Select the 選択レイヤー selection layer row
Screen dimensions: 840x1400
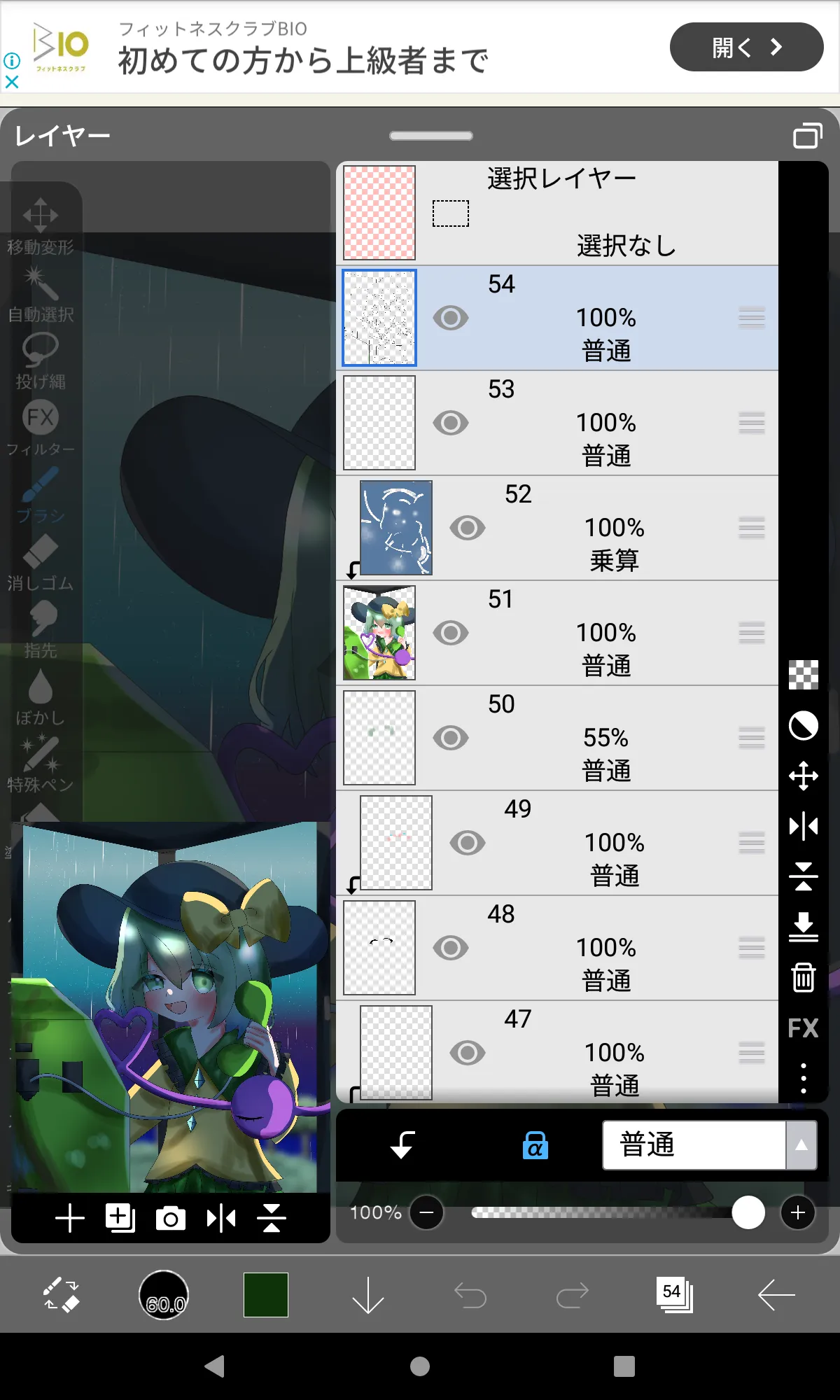point(557,213)
